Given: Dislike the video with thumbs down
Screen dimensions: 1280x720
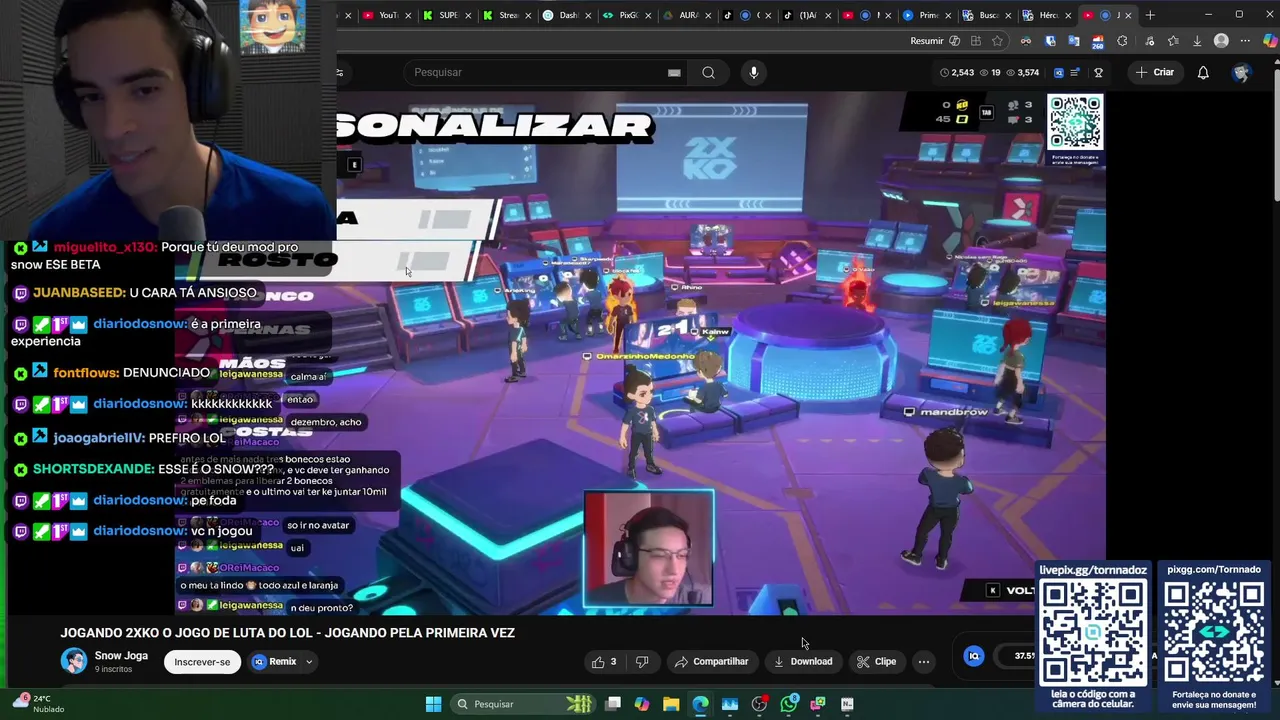Looking at the screenshot, I should (642, 661).
